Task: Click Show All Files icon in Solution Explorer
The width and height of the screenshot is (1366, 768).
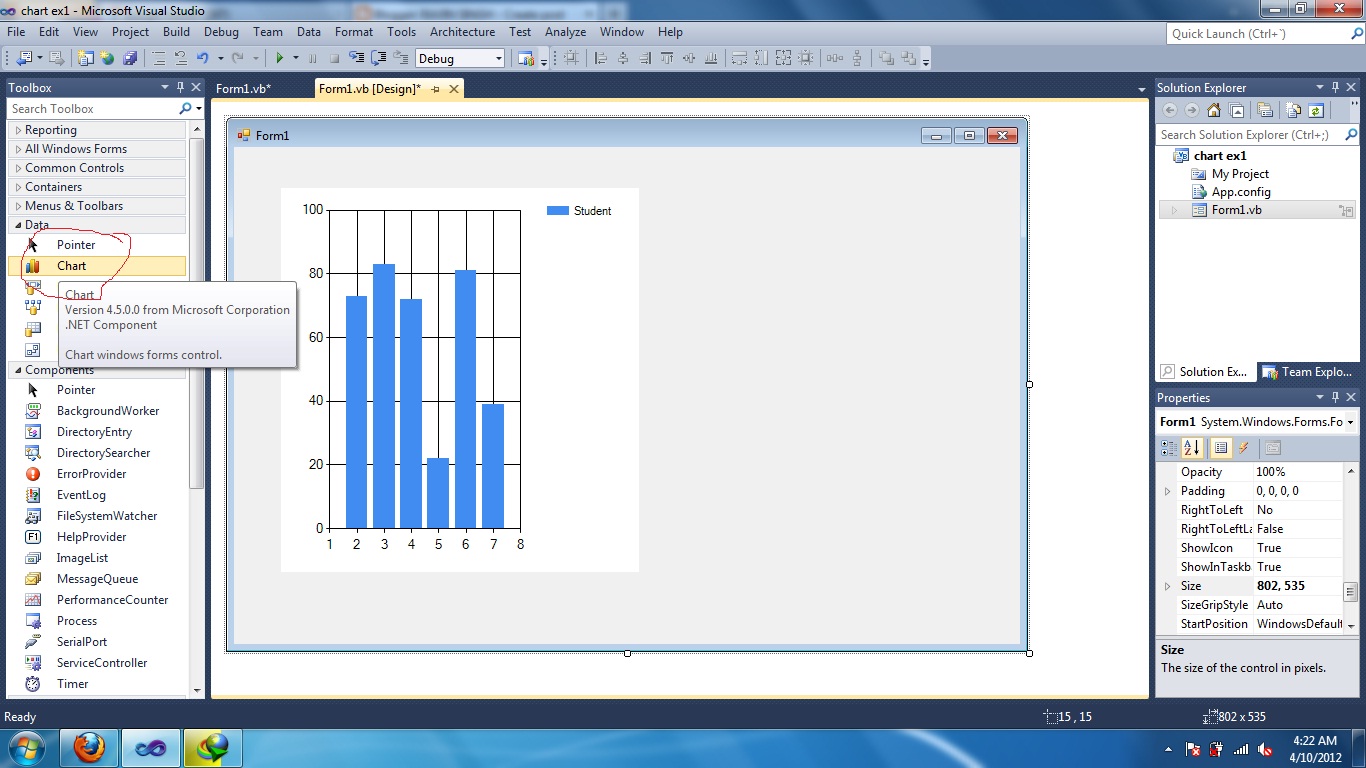Action: click(1294, 111)
